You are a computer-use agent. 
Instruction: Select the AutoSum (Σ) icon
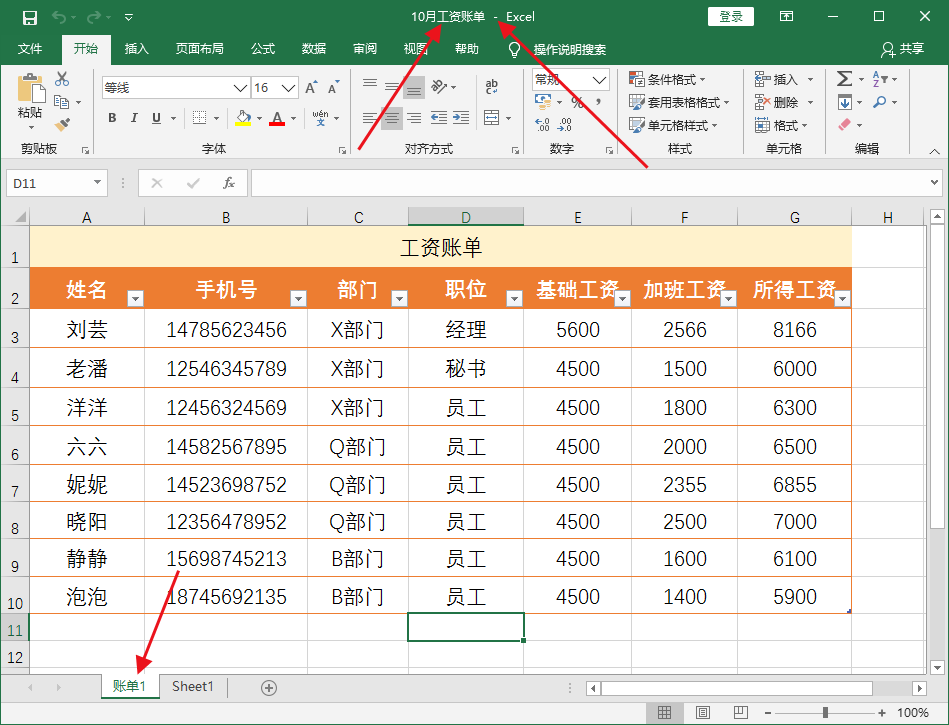845,80
